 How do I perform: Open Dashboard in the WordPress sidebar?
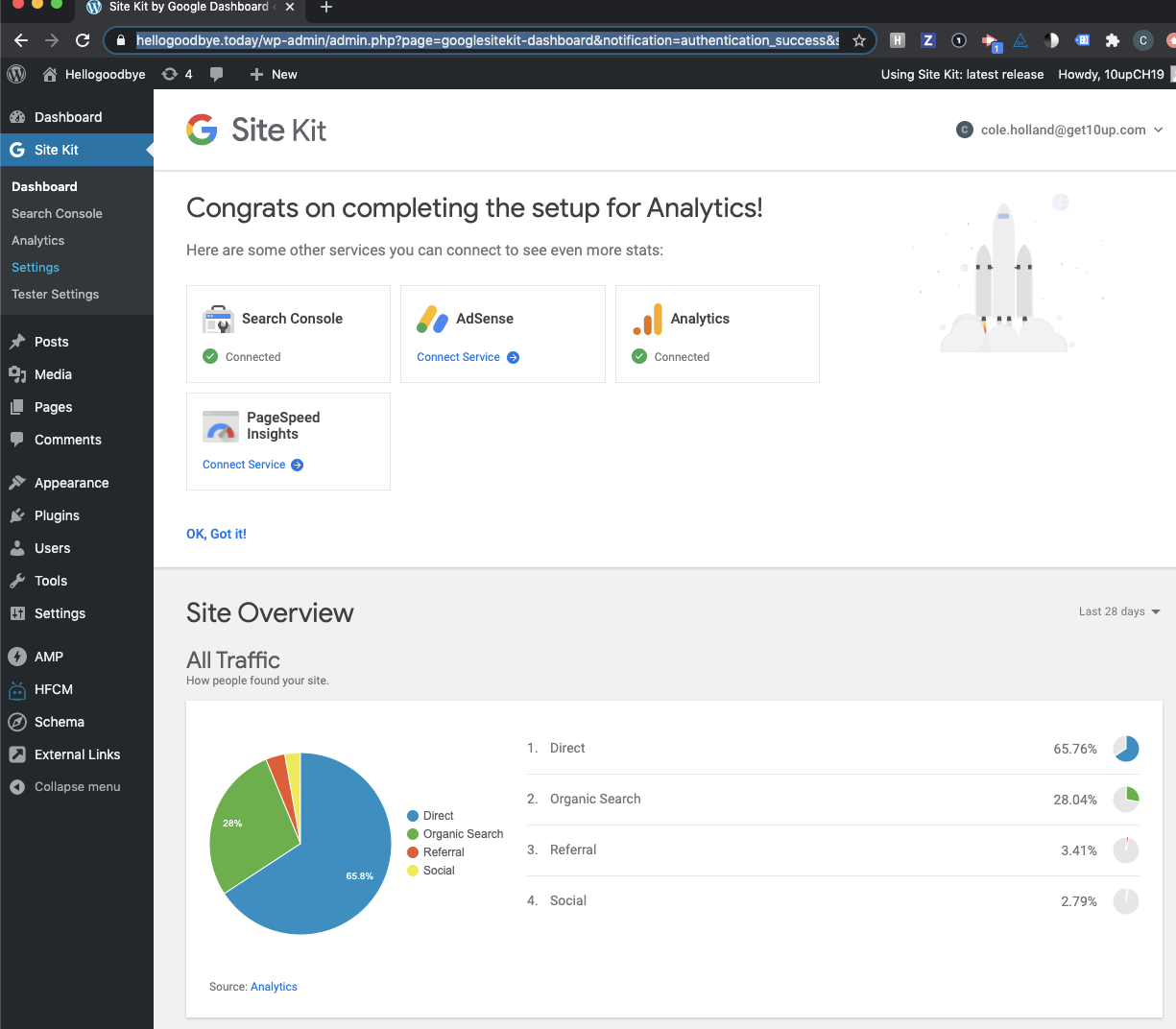(77, 117)
